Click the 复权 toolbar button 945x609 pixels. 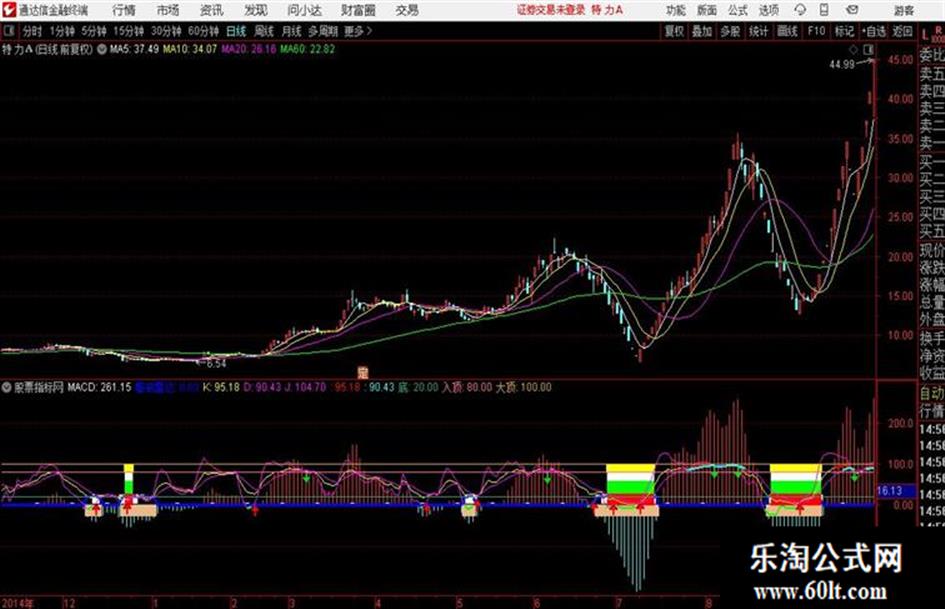click(x=674, y=31)
